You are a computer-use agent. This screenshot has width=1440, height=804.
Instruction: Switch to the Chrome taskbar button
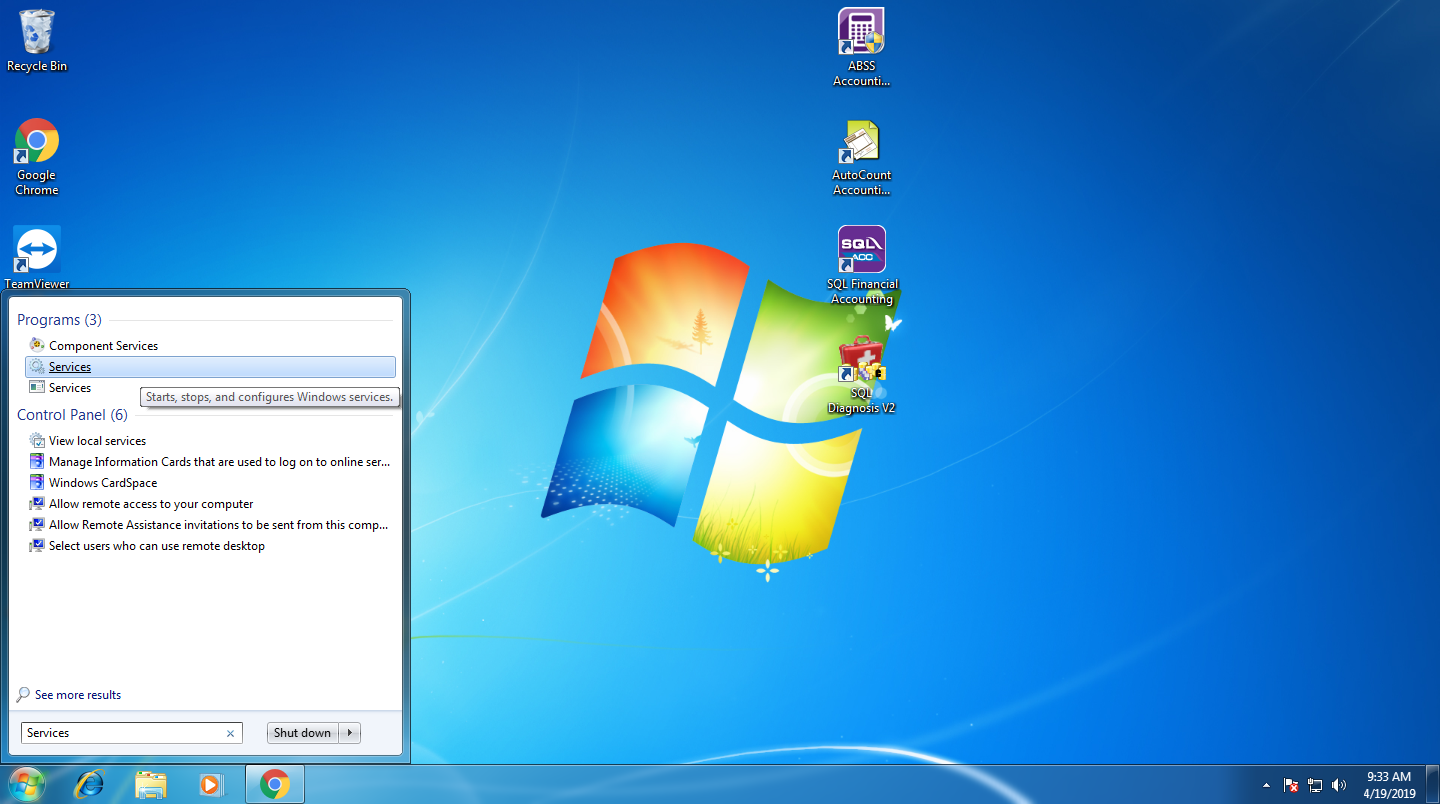click(x=275, y=784)
